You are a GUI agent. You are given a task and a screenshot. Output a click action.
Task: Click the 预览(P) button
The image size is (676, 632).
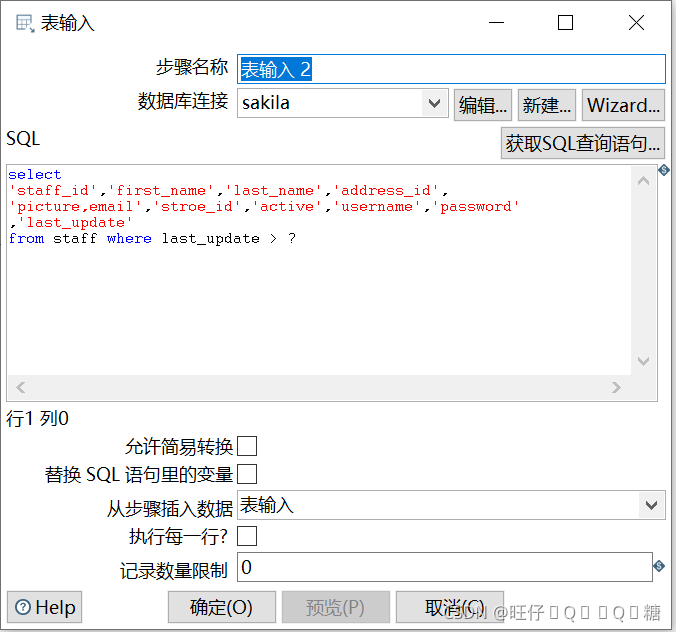point(336,607)
